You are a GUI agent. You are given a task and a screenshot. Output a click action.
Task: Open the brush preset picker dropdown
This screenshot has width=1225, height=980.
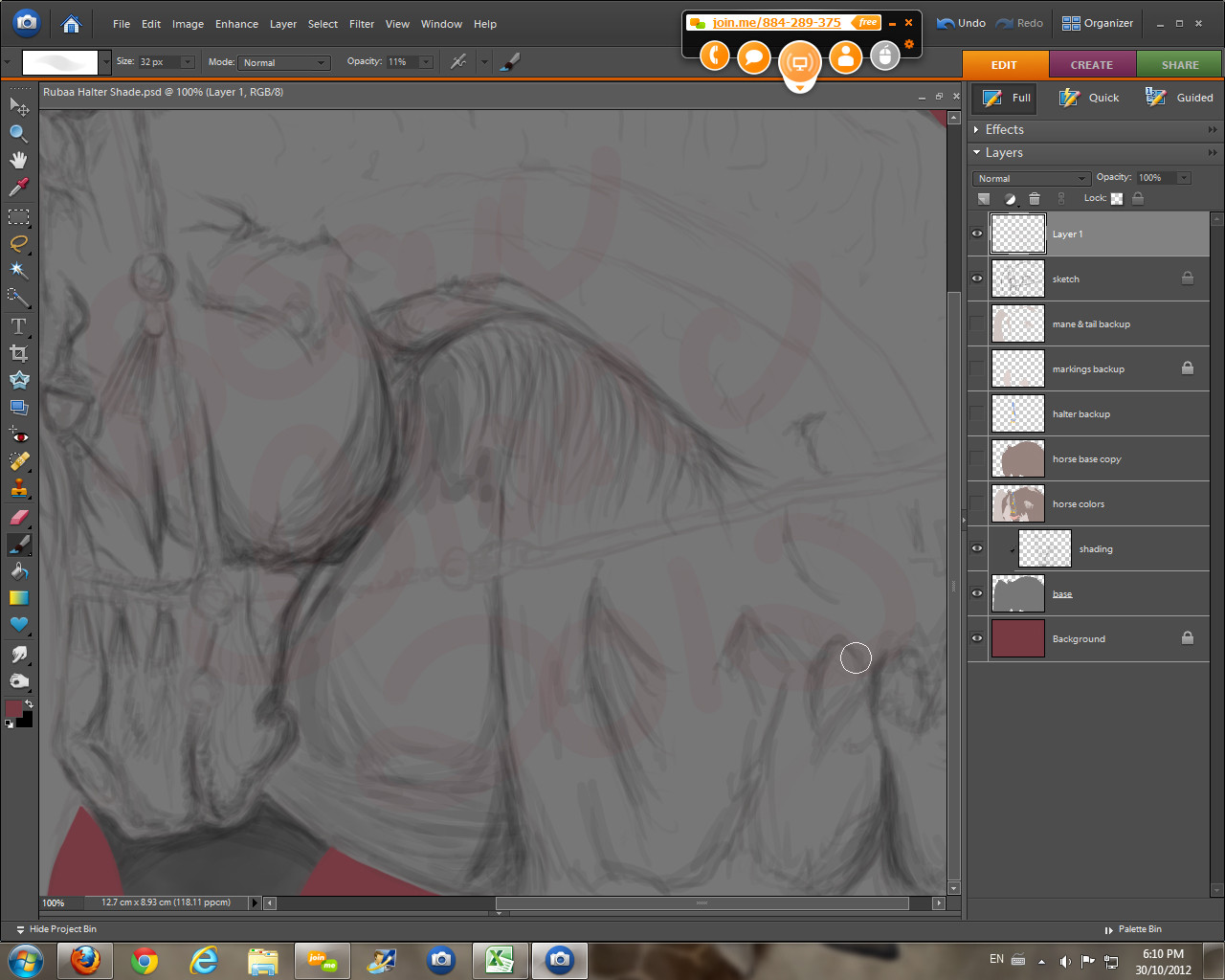105,62
